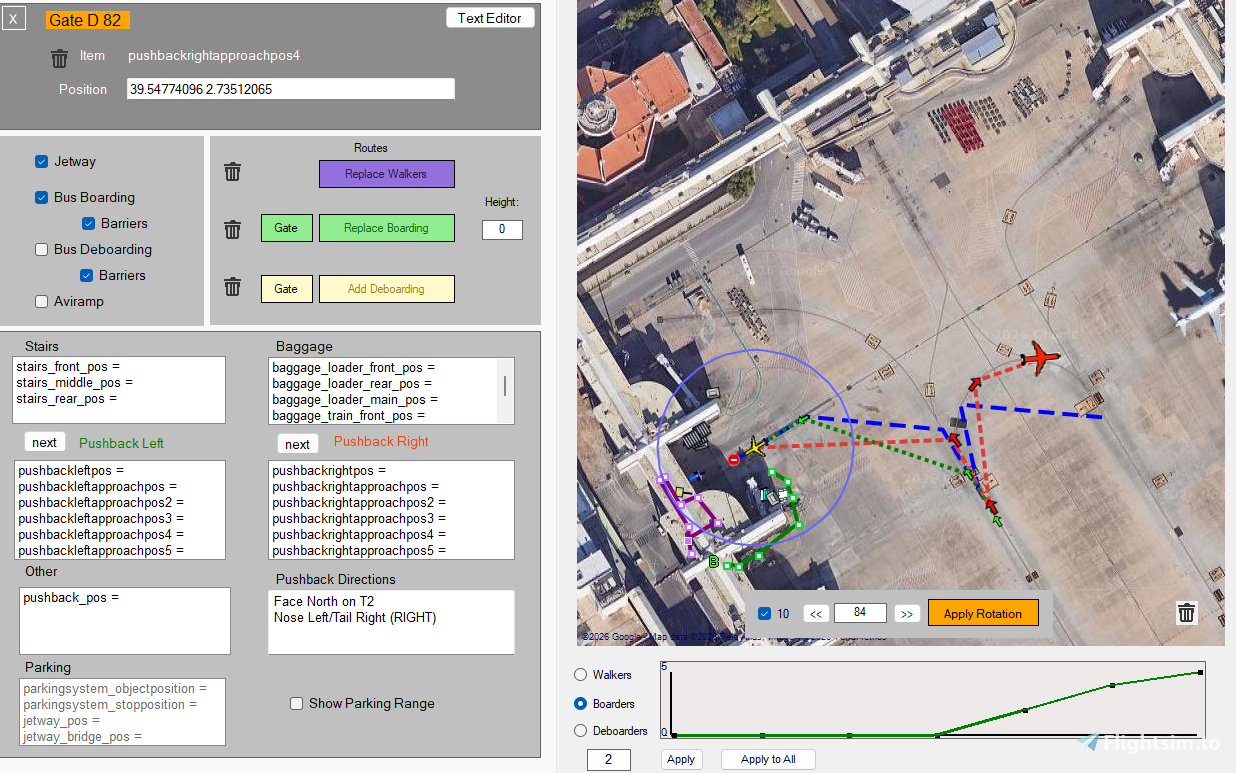This screenshot has width=1236, height=773.
Task: Enable the Bus Deboarding checkbox
Action: [41, 249]
